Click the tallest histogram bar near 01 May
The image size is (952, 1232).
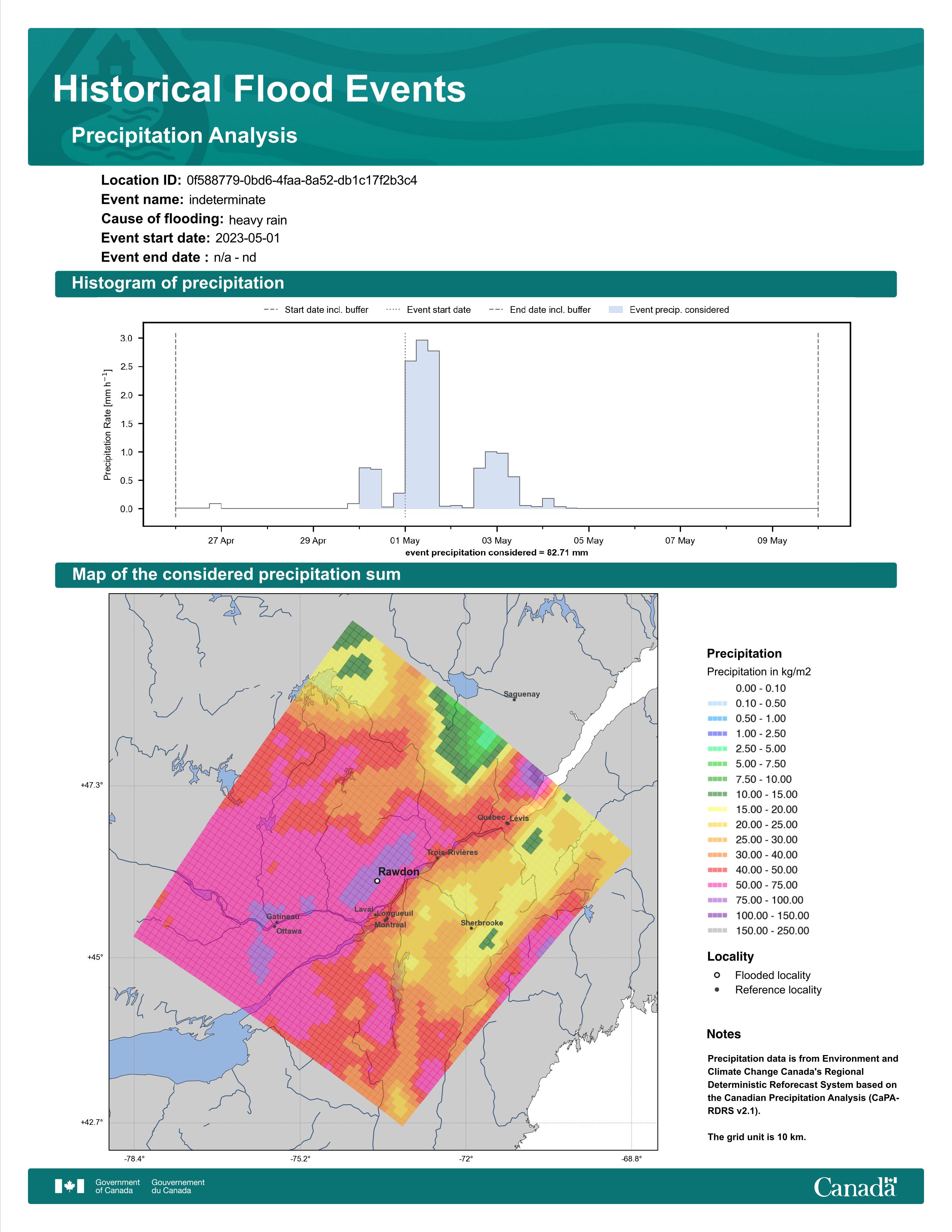(422, 424)
